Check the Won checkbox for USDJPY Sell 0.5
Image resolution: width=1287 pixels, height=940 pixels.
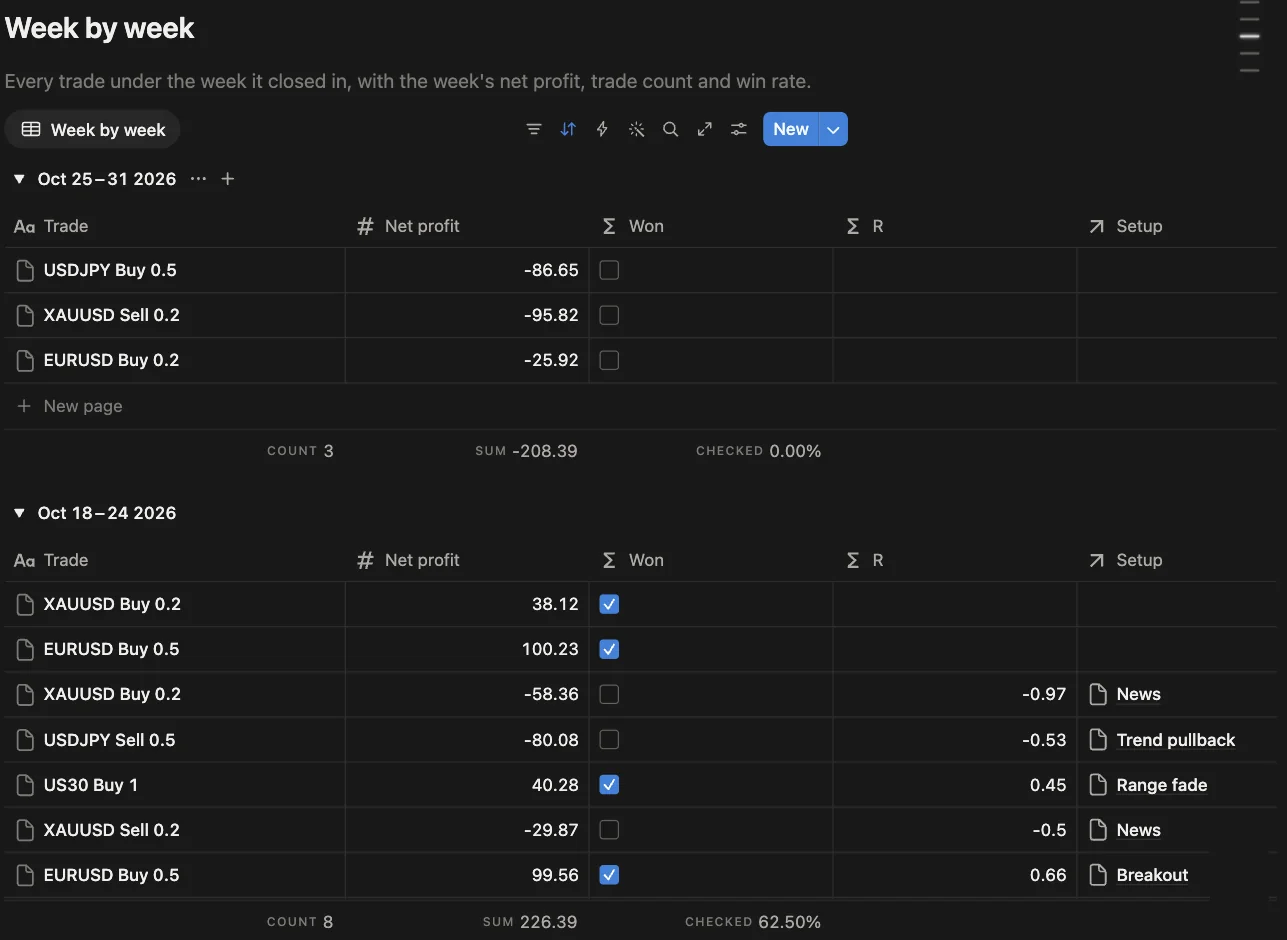[609, 740]
